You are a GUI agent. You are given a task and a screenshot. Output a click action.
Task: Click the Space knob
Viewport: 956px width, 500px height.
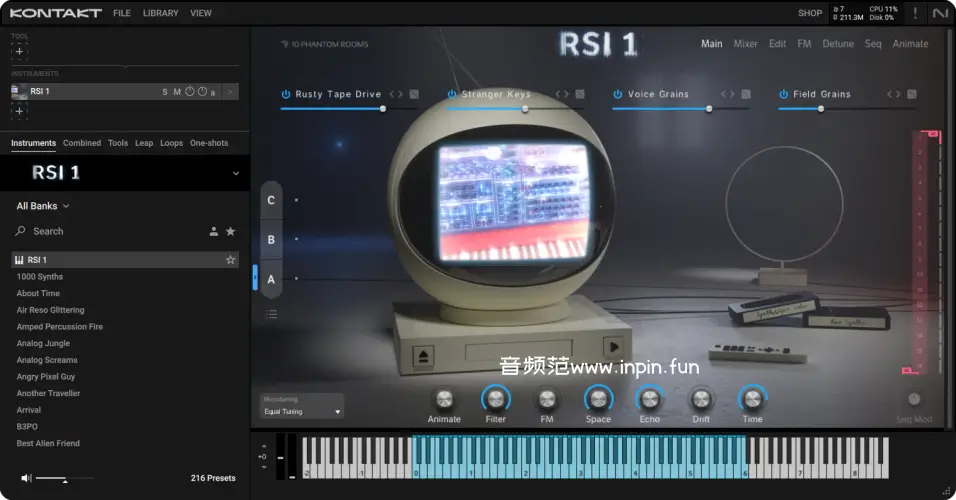598,399
